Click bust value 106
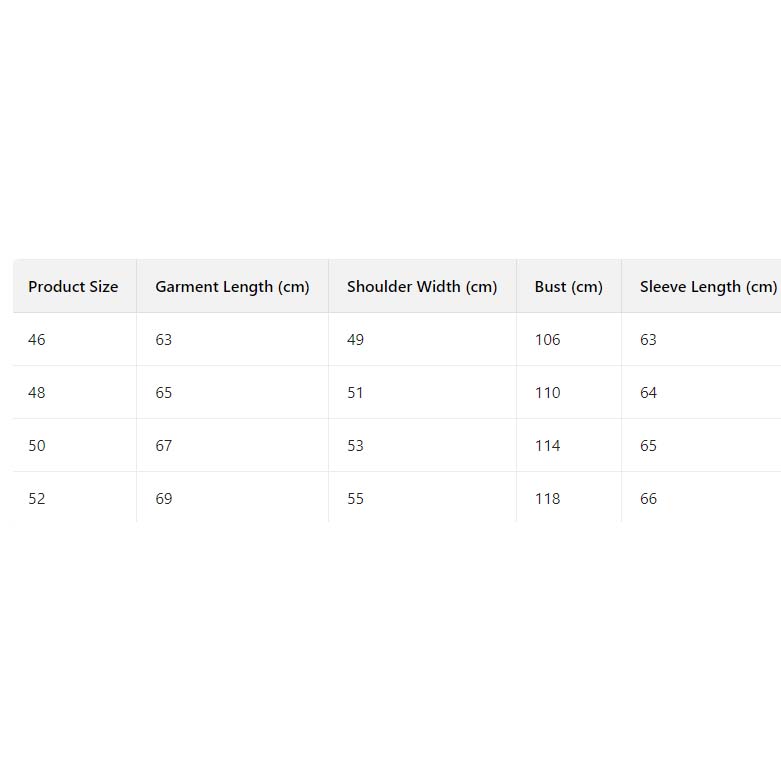This screenshot has width=781, height=781. click(x=548, y=340)
